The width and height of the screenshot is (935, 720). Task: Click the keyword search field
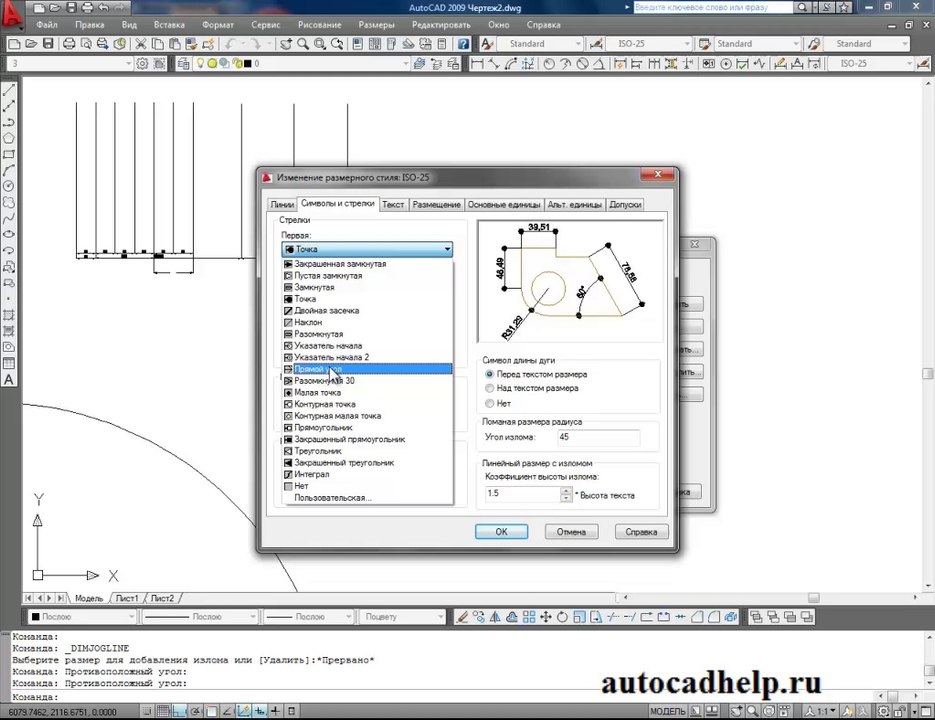click(x=712, y=7)
